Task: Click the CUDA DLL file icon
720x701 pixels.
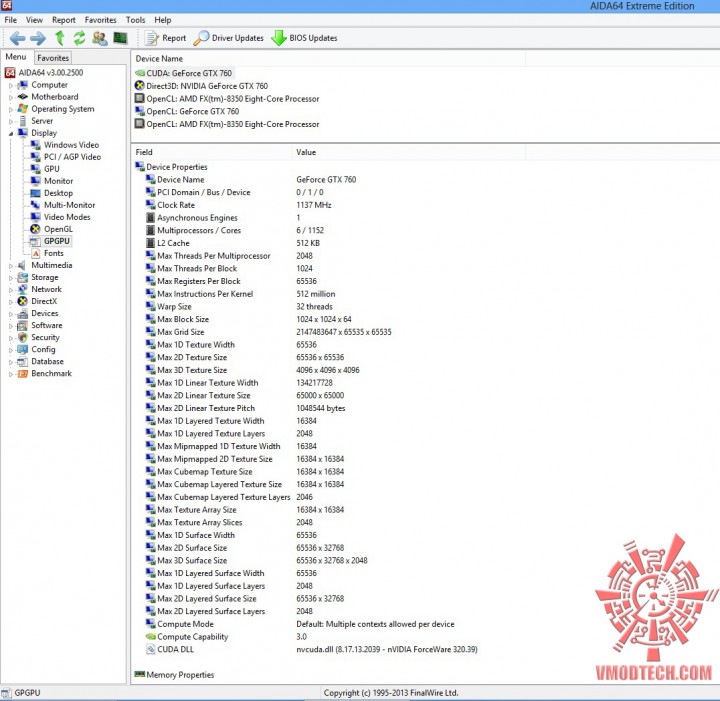Action: click(151, 649)
